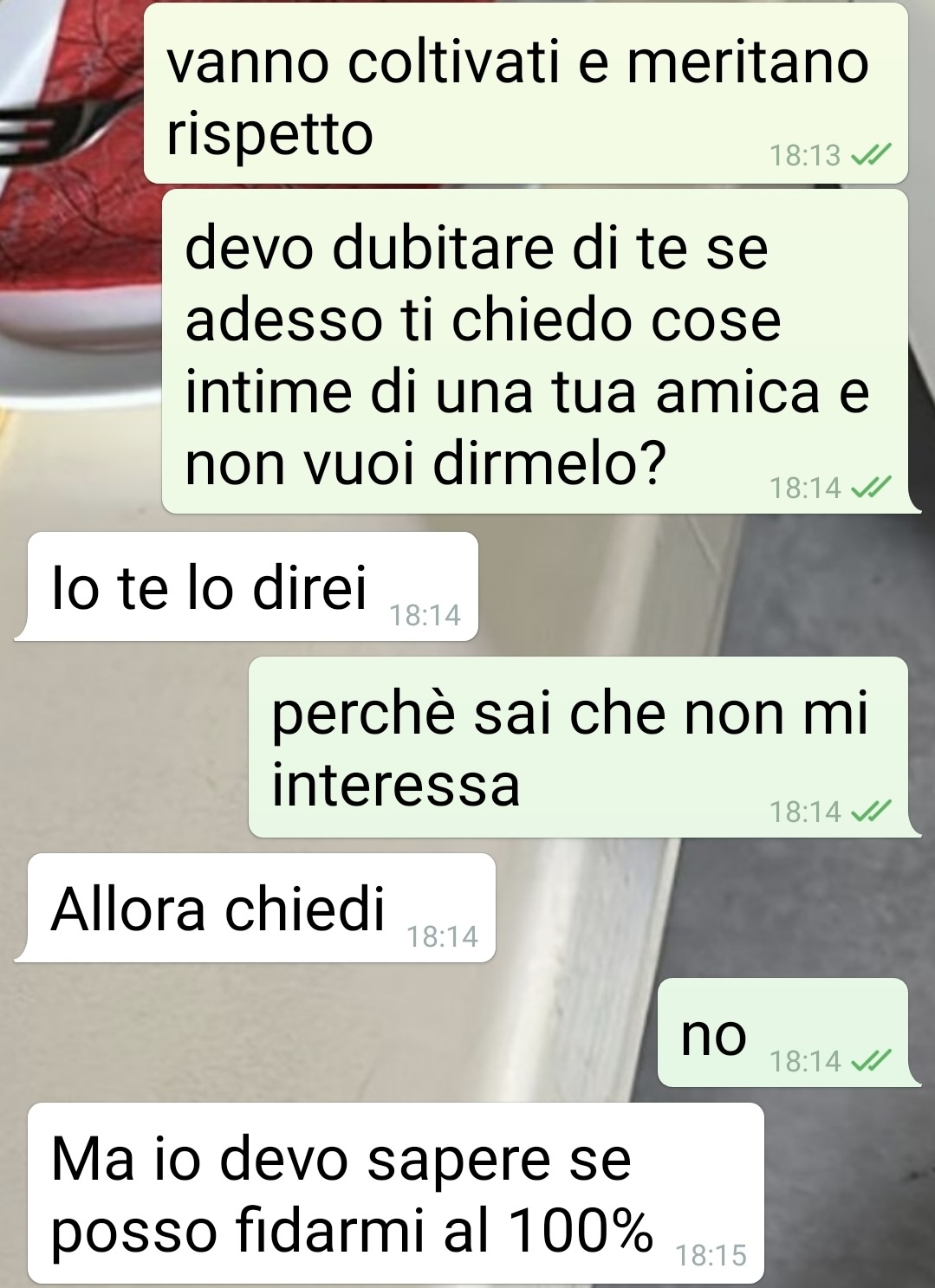
Task: Click the double-check ticks beside 'no'
Action: pyautogui.click(x=870, y=1062)
